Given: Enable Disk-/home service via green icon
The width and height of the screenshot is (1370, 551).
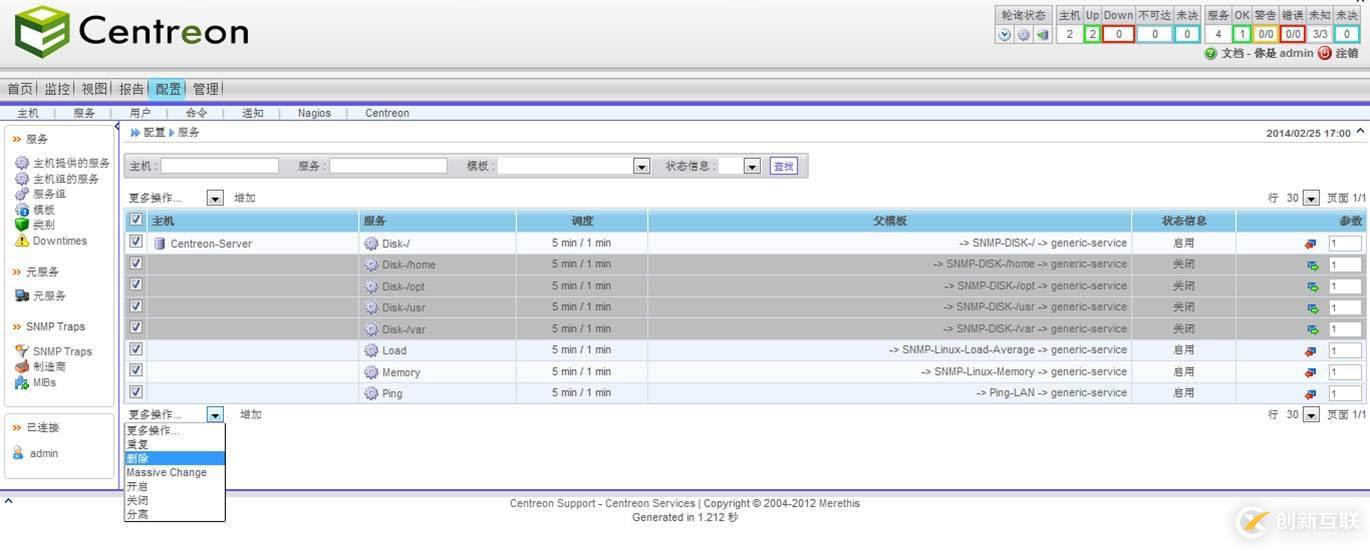Looking at the screenshot, I should (1312, 265).
